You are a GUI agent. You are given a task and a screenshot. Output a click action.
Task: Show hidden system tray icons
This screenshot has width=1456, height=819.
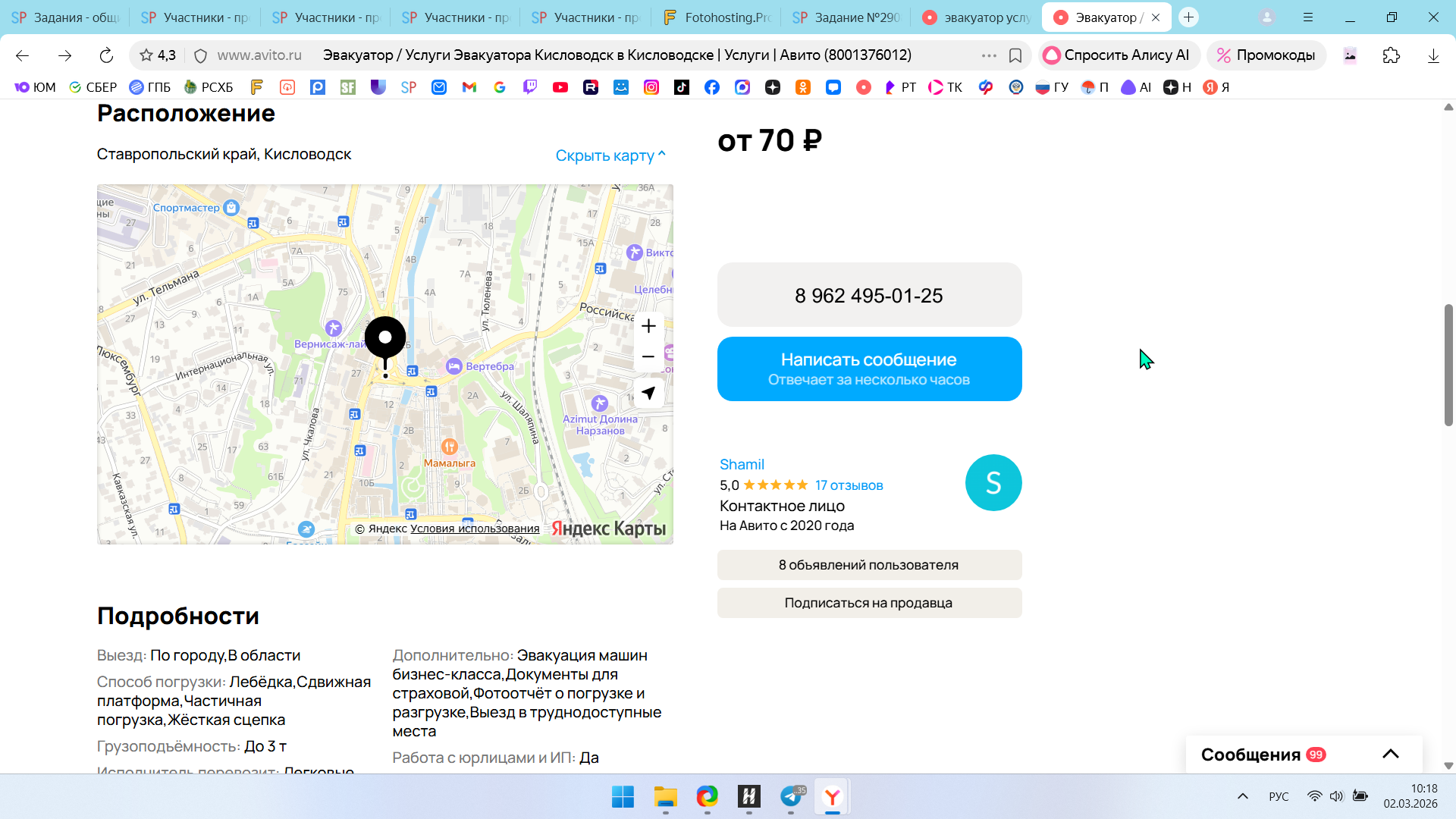(1242, 796)
